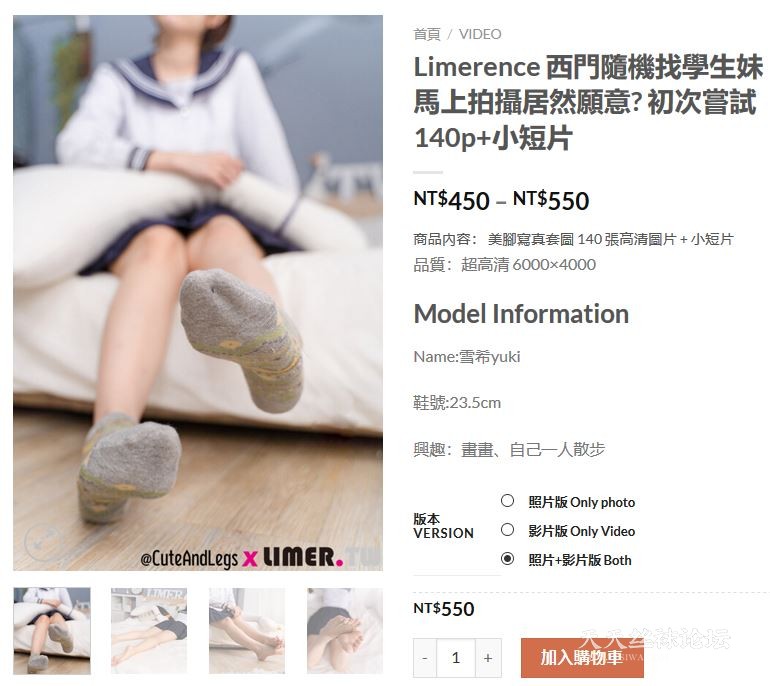Click the Limerence product title
This screenshot has height=686, width=770.
point(588,102)
